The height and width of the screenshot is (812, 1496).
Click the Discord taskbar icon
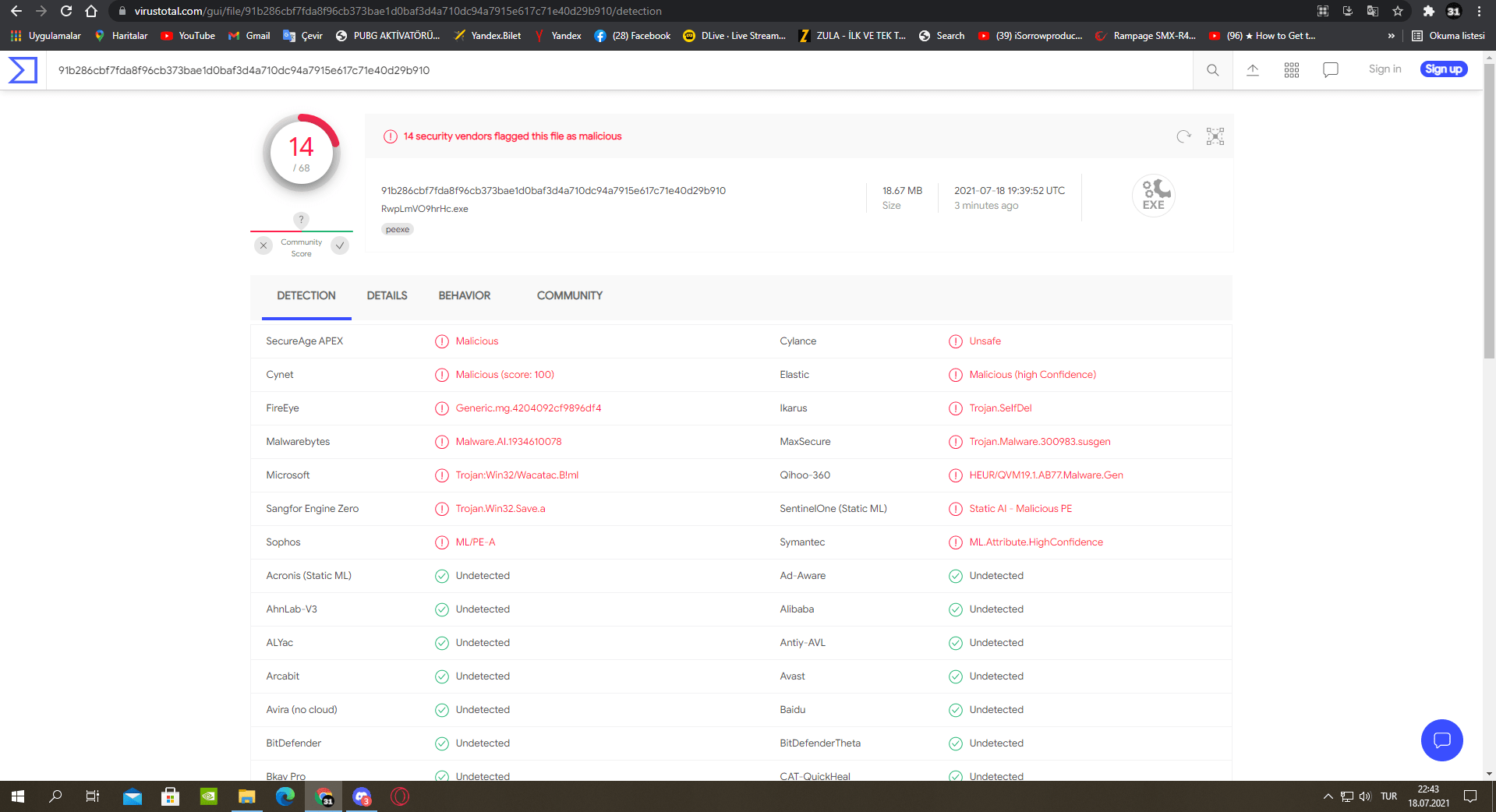click(x=362, y=796)
